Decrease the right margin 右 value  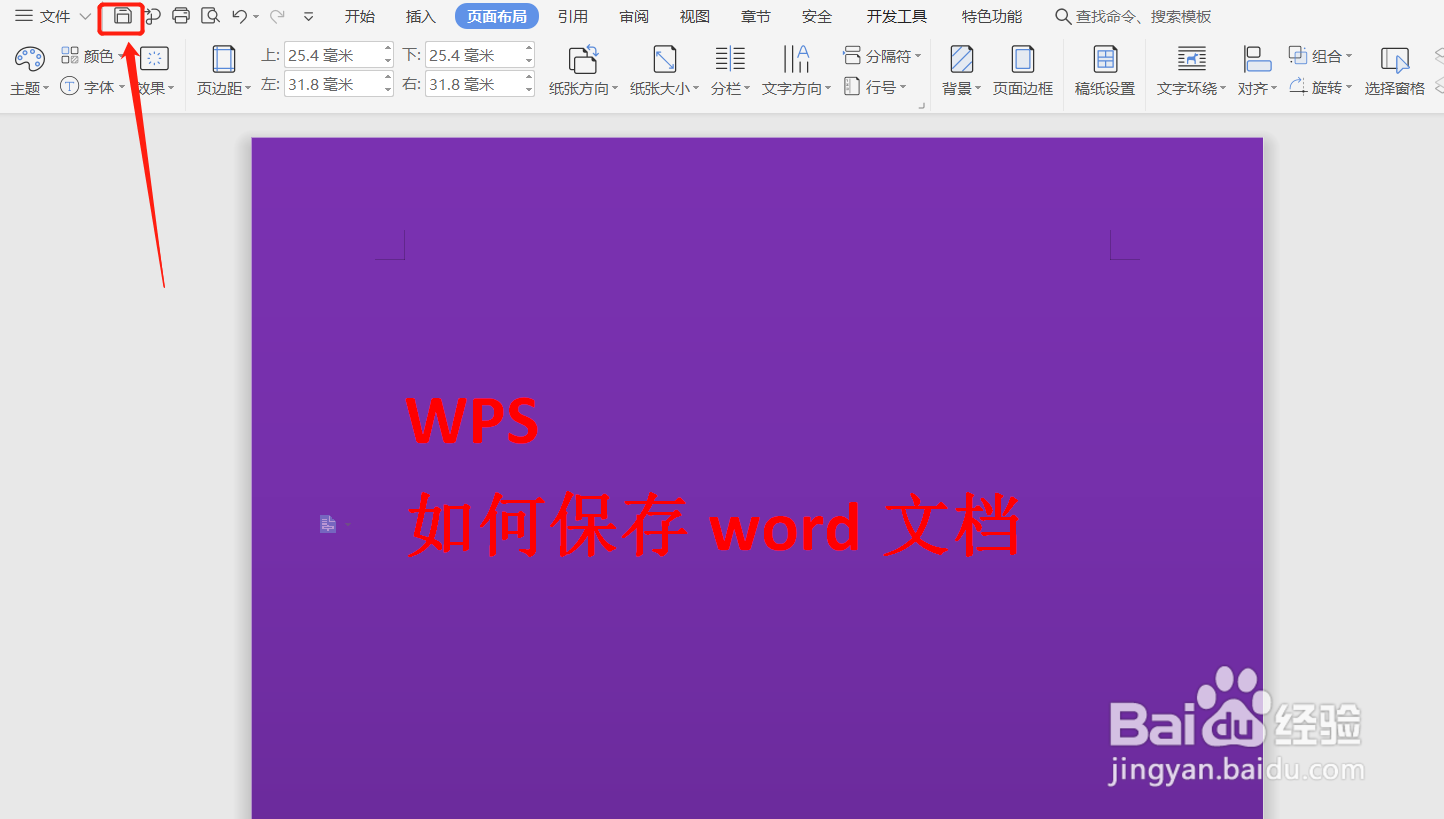click(x=529, y=91)
